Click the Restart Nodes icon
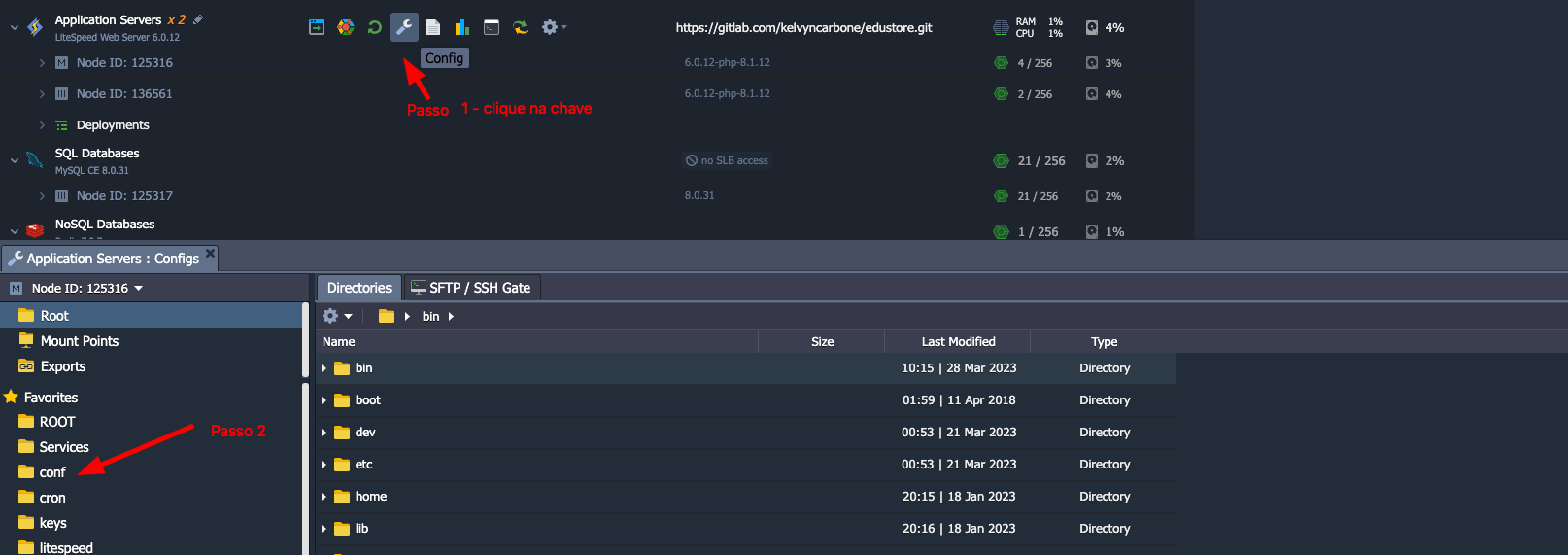The width and height of the screenshot is (1568, 555). [374, 27]
